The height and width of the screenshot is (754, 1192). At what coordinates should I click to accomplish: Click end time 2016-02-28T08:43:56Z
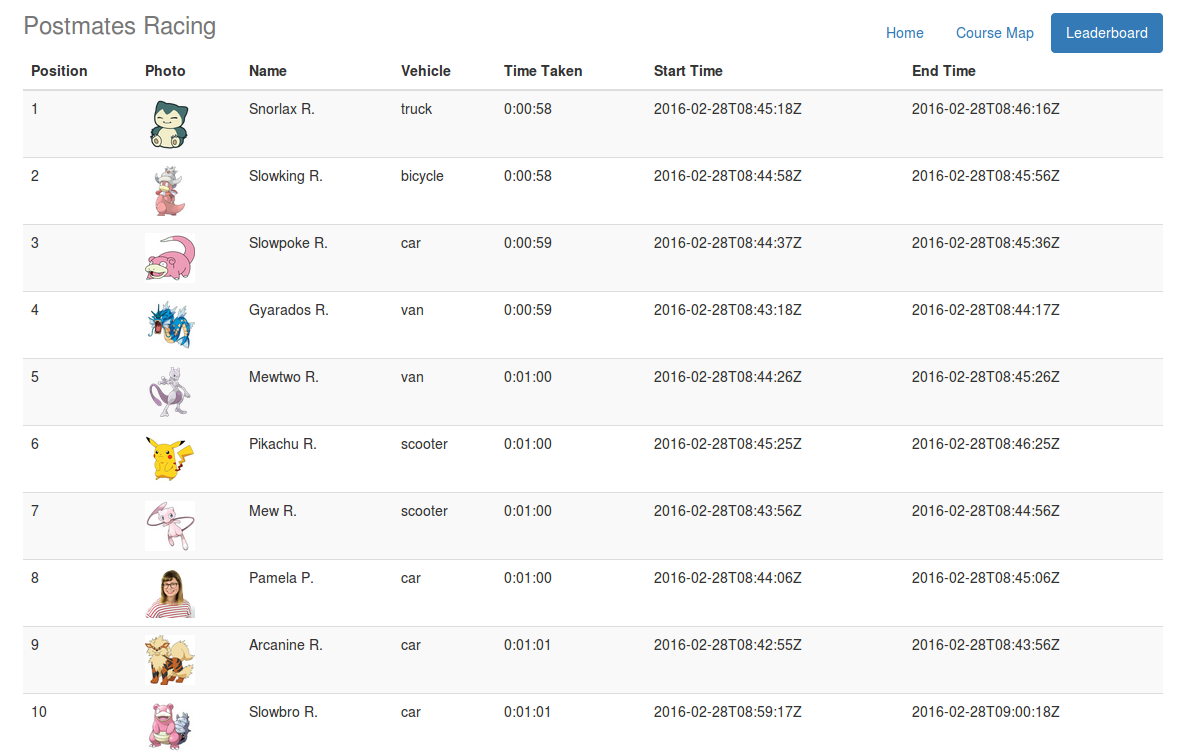pos(985,645)
